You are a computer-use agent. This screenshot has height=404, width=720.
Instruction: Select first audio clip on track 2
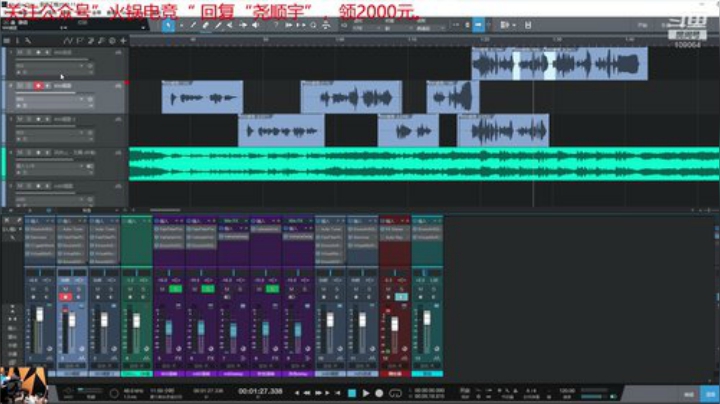pos(202,97)
